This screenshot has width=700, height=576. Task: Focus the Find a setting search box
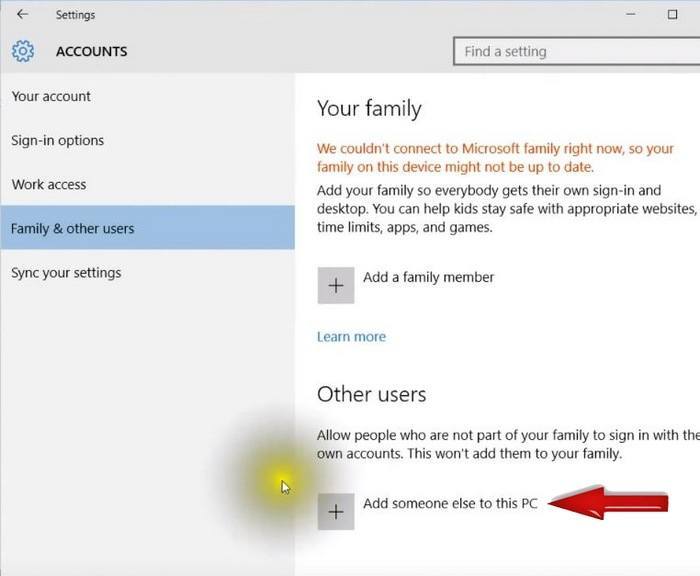(x=577, y=51)
